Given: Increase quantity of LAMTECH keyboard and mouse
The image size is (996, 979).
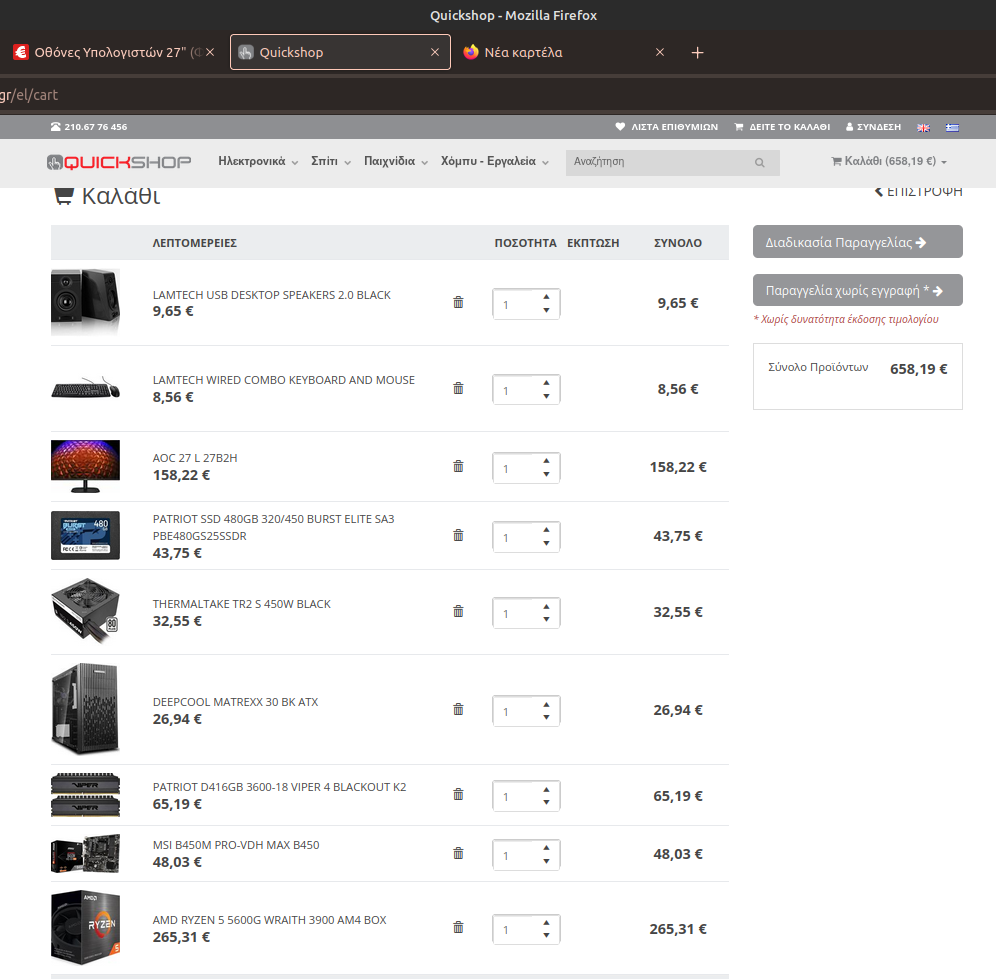Looking at the screenshot, I should click(x=546, y=382).
